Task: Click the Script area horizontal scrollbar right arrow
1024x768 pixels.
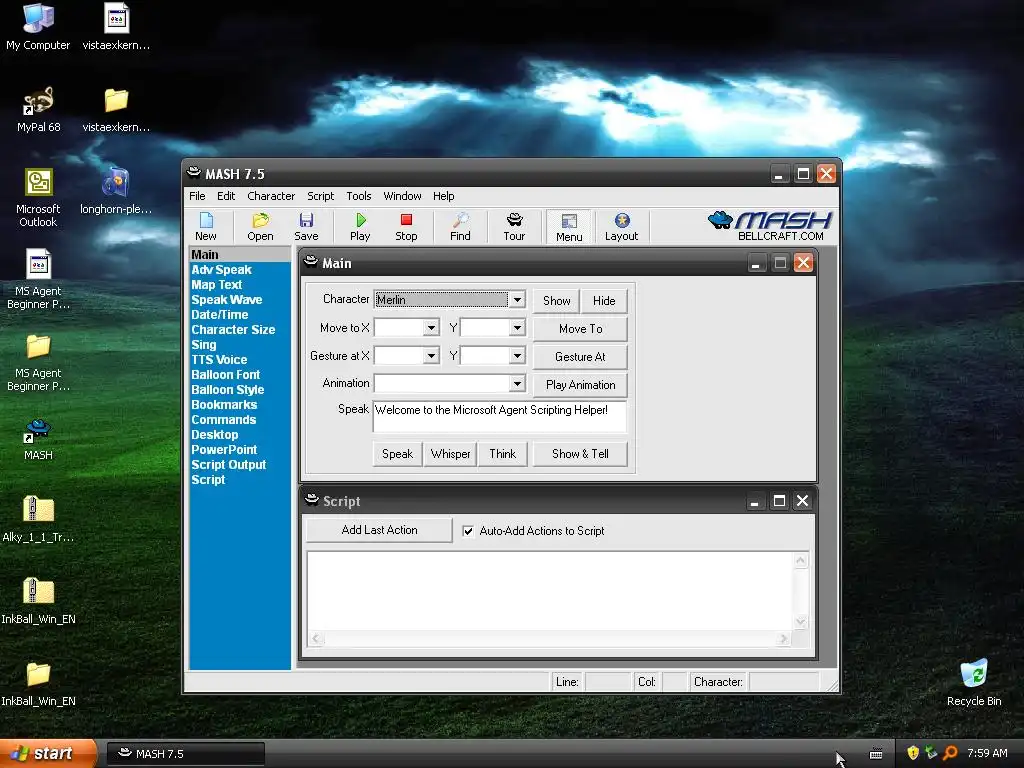Action: 783,639
